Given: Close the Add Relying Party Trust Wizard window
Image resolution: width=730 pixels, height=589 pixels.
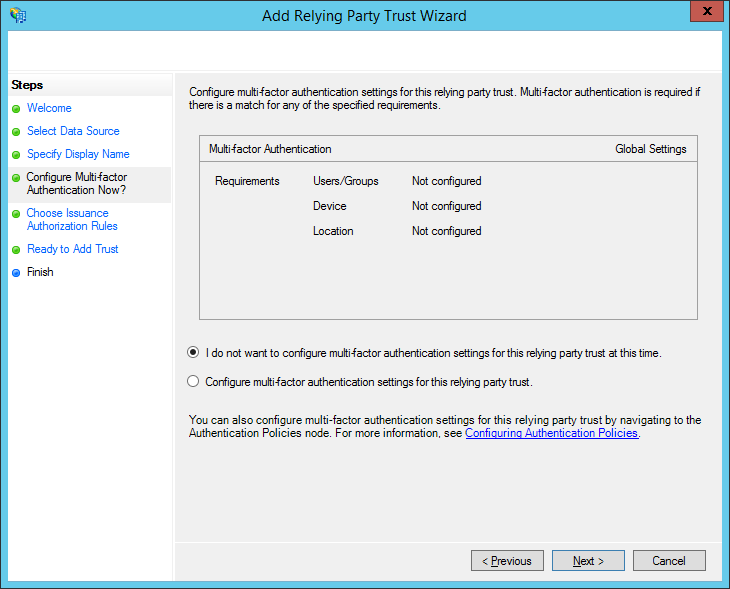Looking at the screenshot, I should point(705,13).
